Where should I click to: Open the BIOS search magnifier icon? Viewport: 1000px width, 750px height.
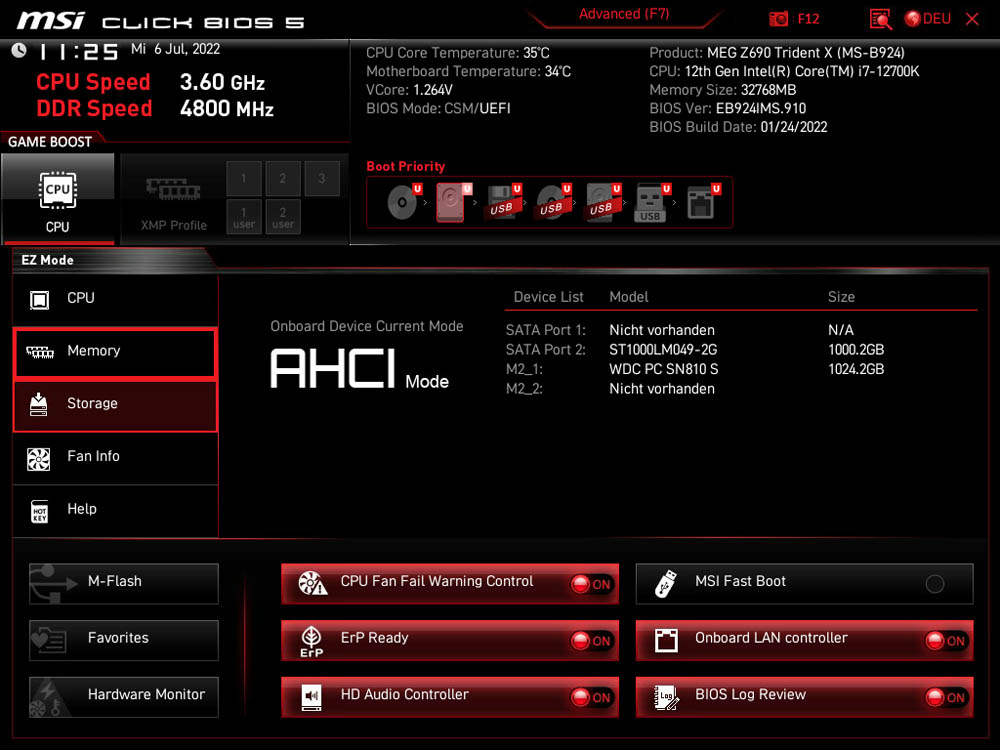(880, 19)
